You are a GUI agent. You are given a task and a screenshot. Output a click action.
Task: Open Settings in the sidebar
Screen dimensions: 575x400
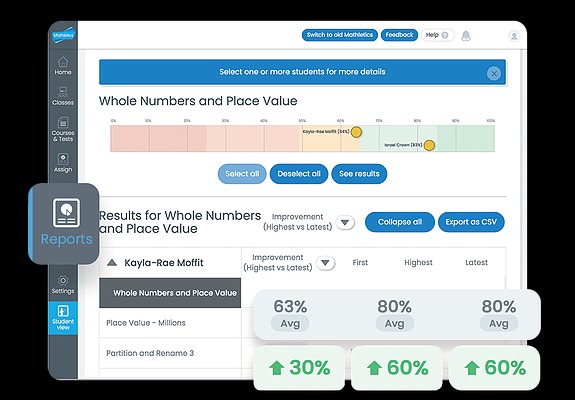pyautogui.click(x=63, y=285)
